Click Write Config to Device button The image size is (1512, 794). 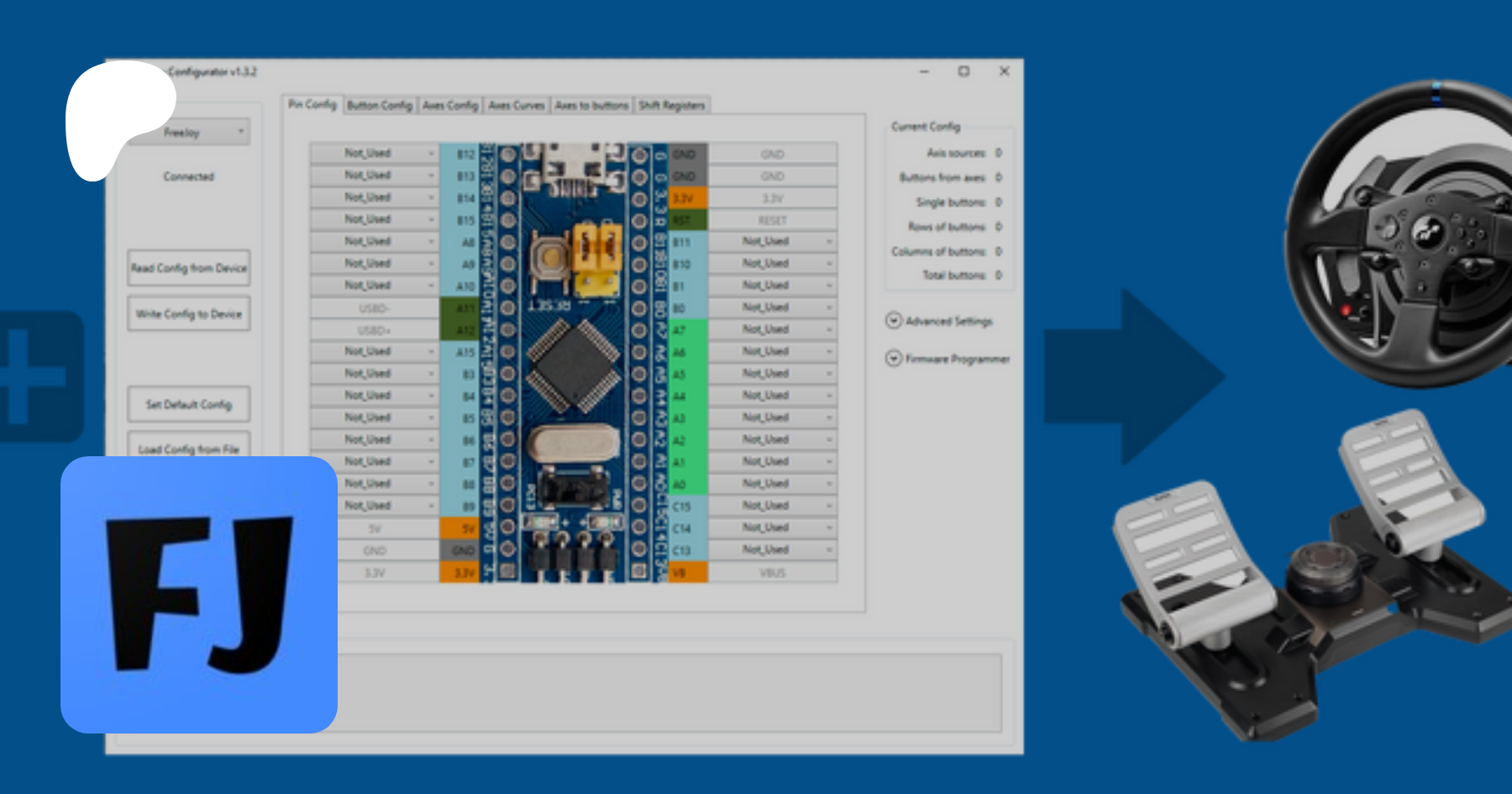(189, 314)
